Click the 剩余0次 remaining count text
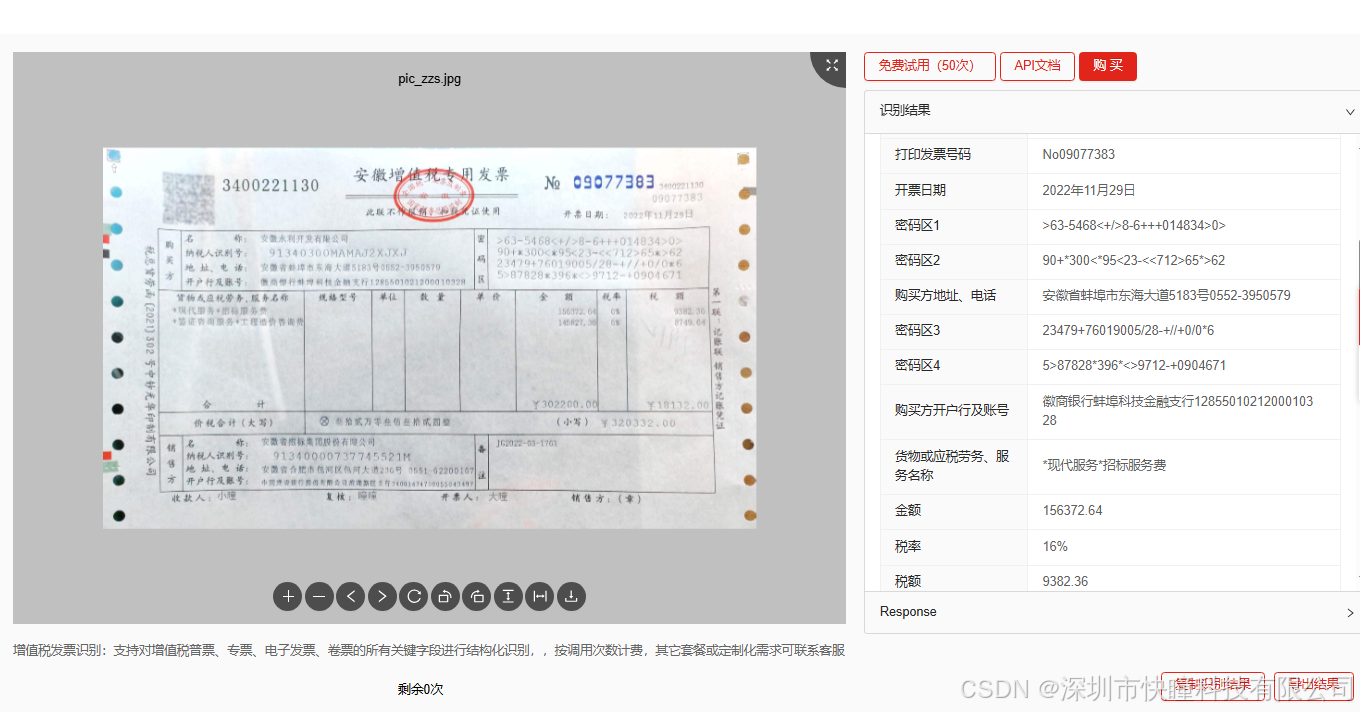The height and width of the screenshot is (712, 1360). click(x=420, y=689)
